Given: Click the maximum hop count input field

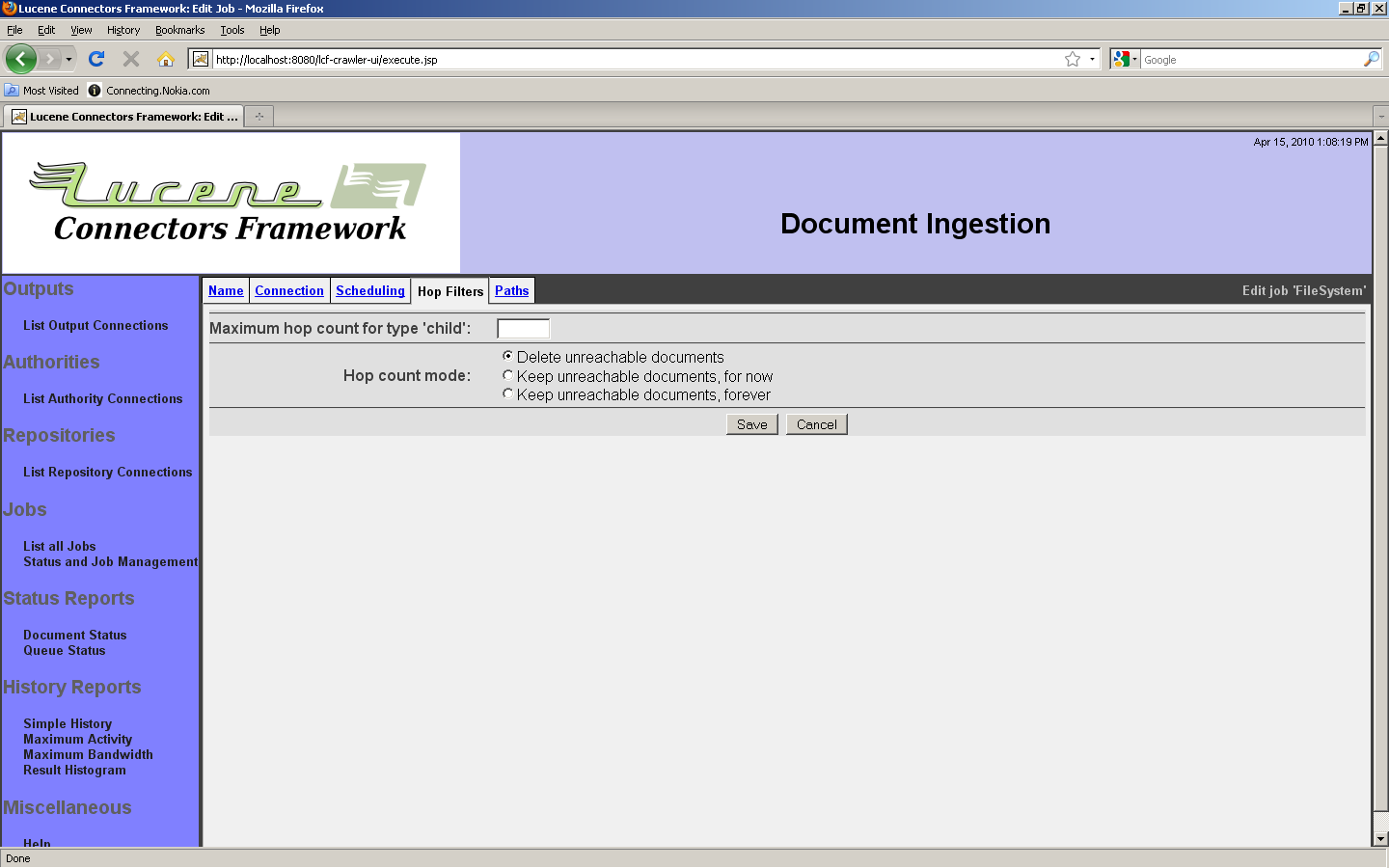Looking at the screenshot, I should click(523, 328).
